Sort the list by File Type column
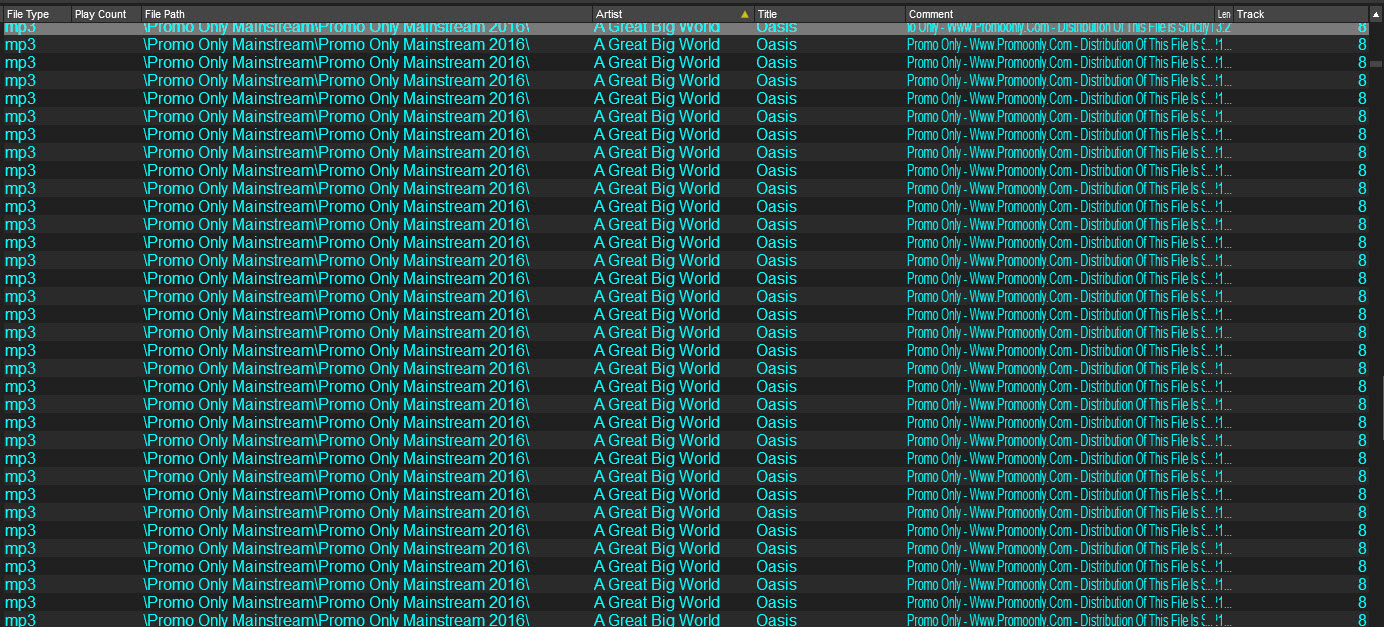This screenshot has width=1384, height=627. [x=37, y=14]
